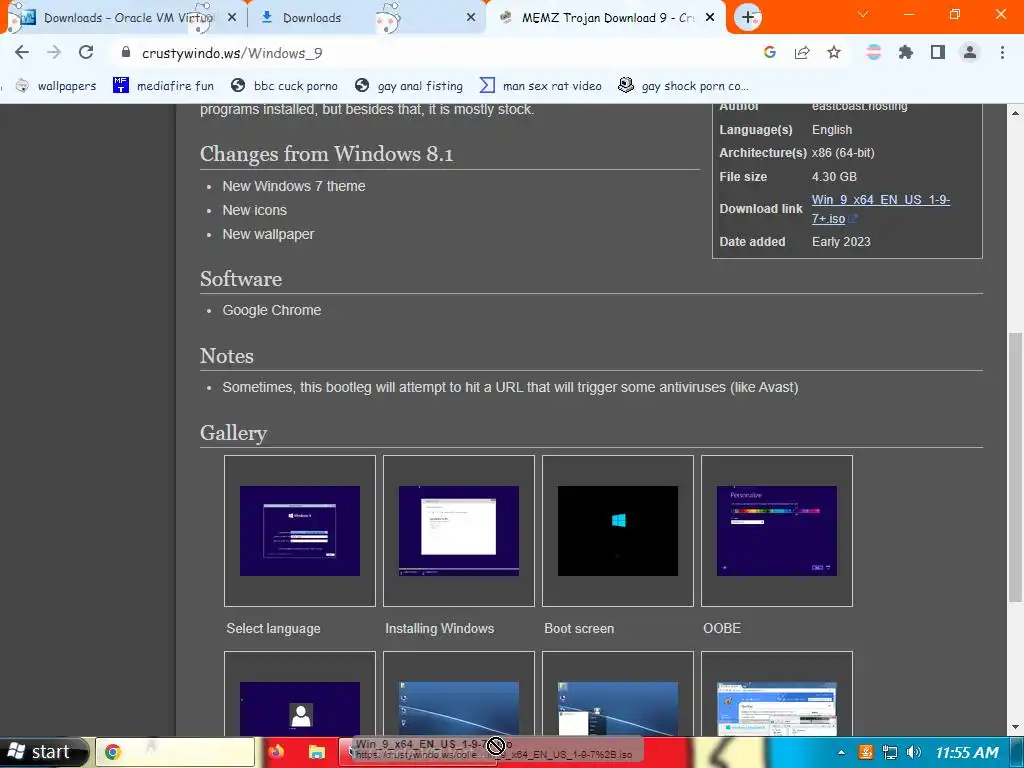Click the 'English' language value

(x=832, y=129)
